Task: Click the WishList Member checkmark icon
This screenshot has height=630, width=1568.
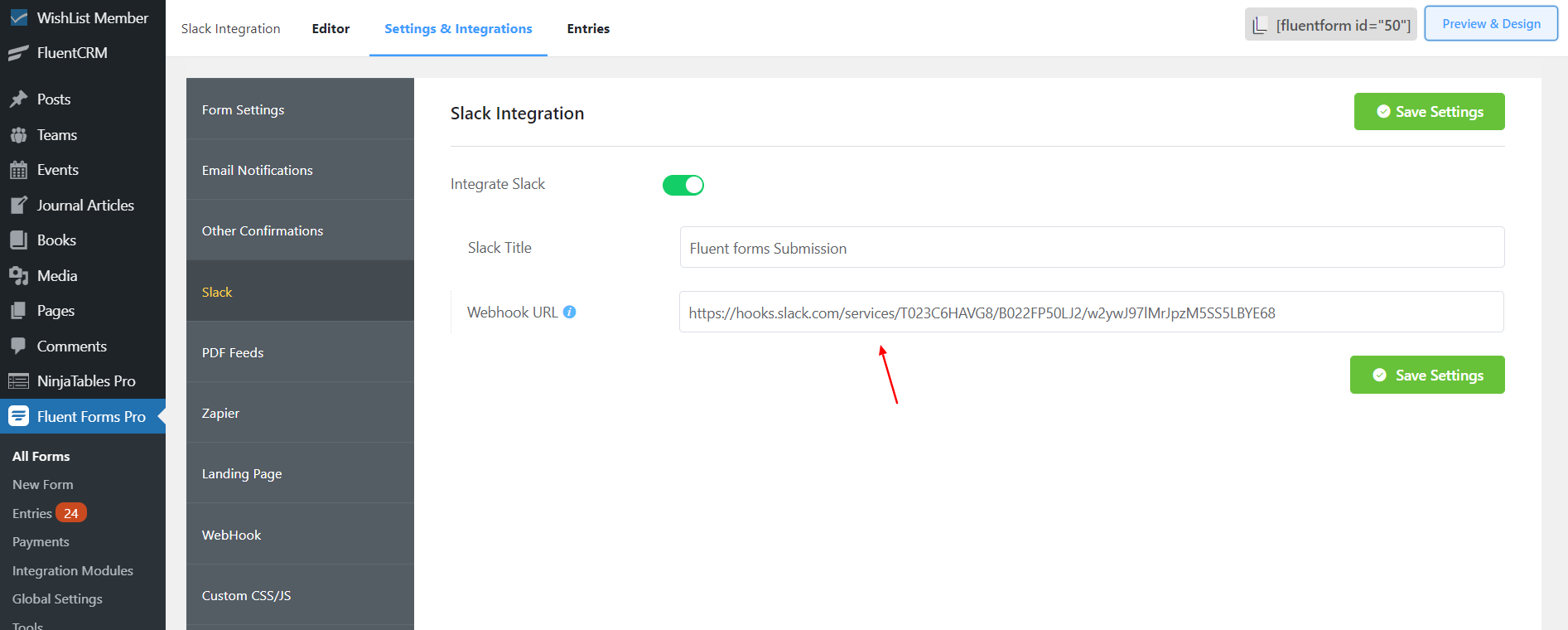Action: coord(18,17)
